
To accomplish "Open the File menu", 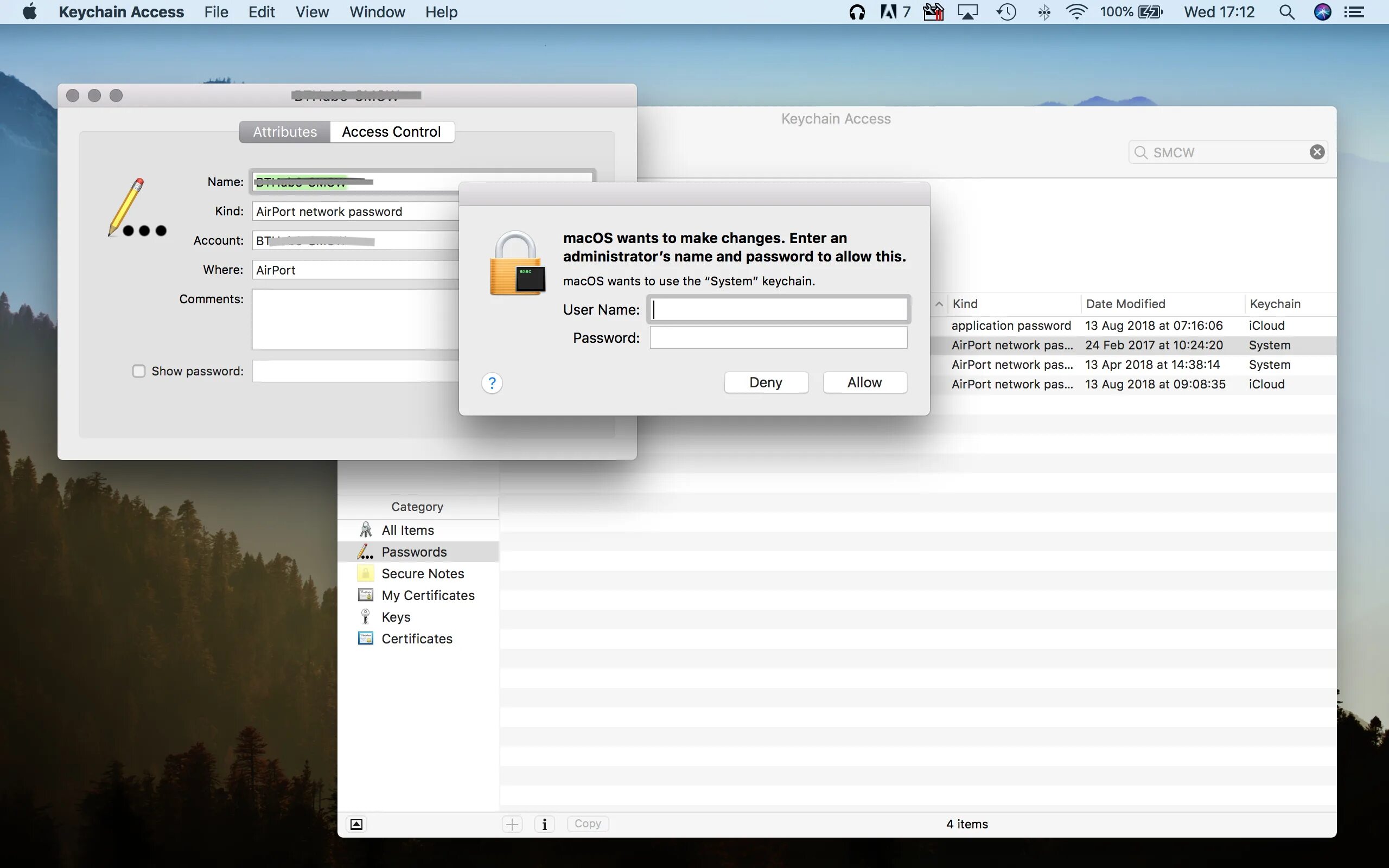I will point(216,12).
